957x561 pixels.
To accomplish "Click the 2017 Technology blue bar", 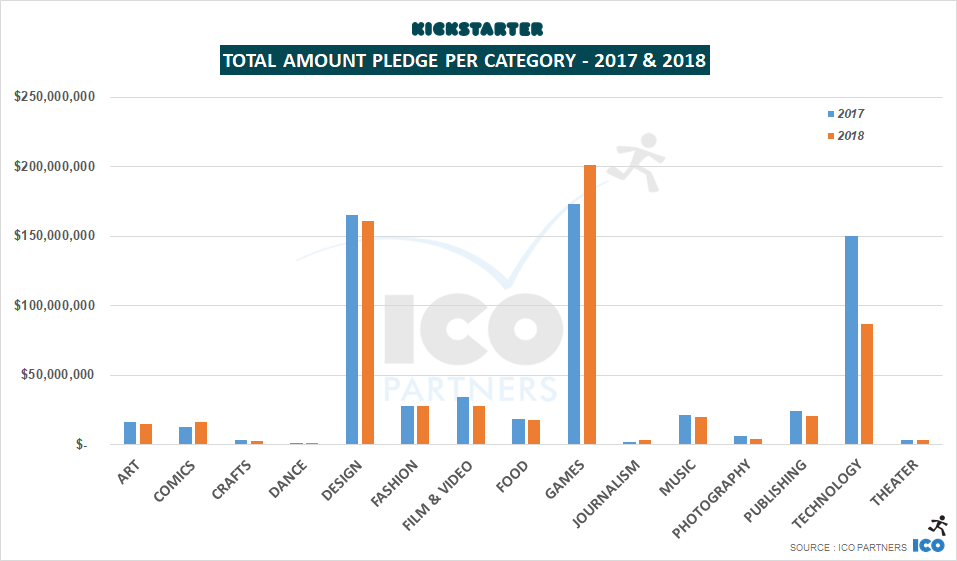I will pyautogui.click(x=851, y=340).
